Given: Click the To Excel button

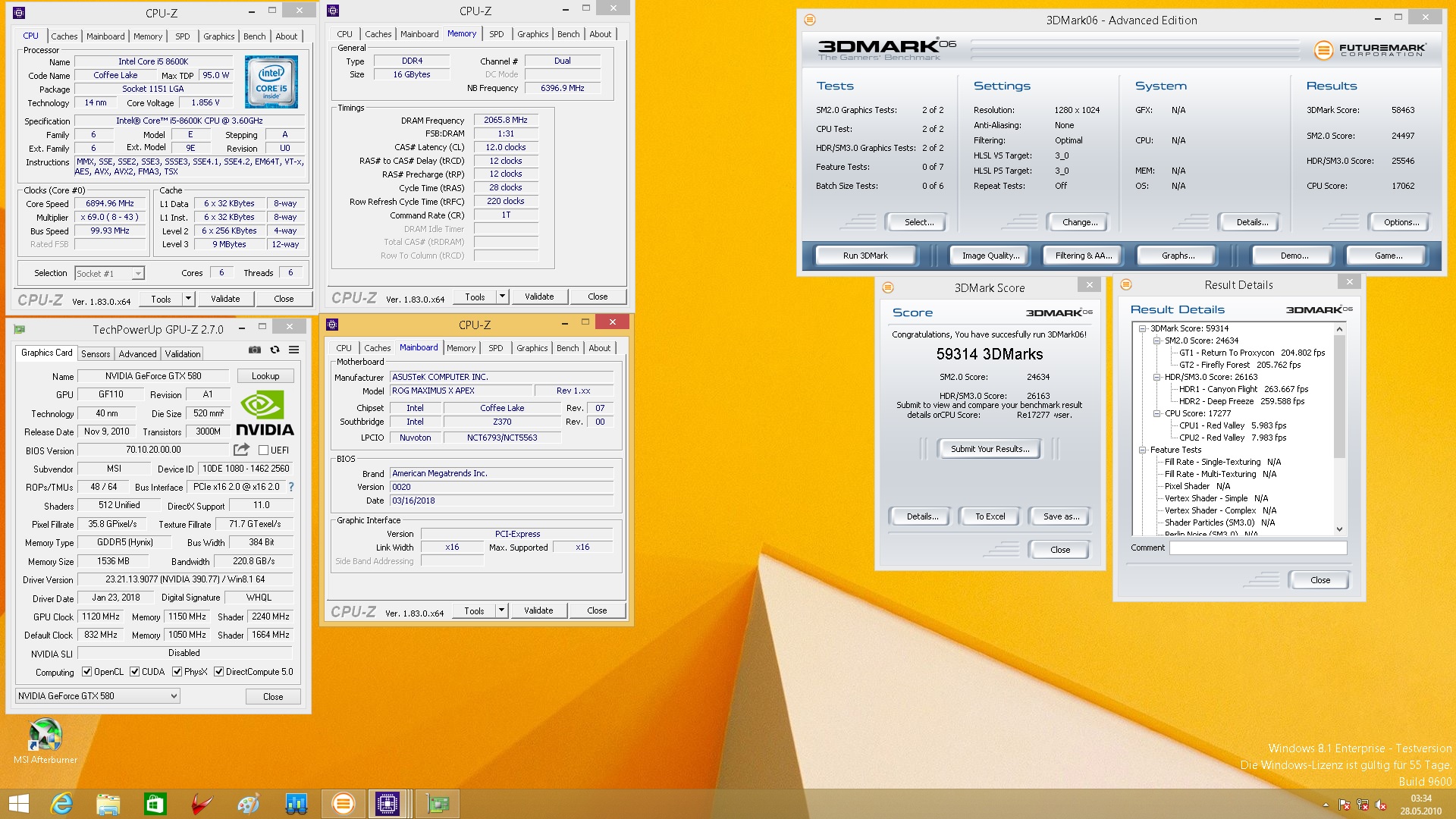Looking at the screenshot, I should point(990,516).
